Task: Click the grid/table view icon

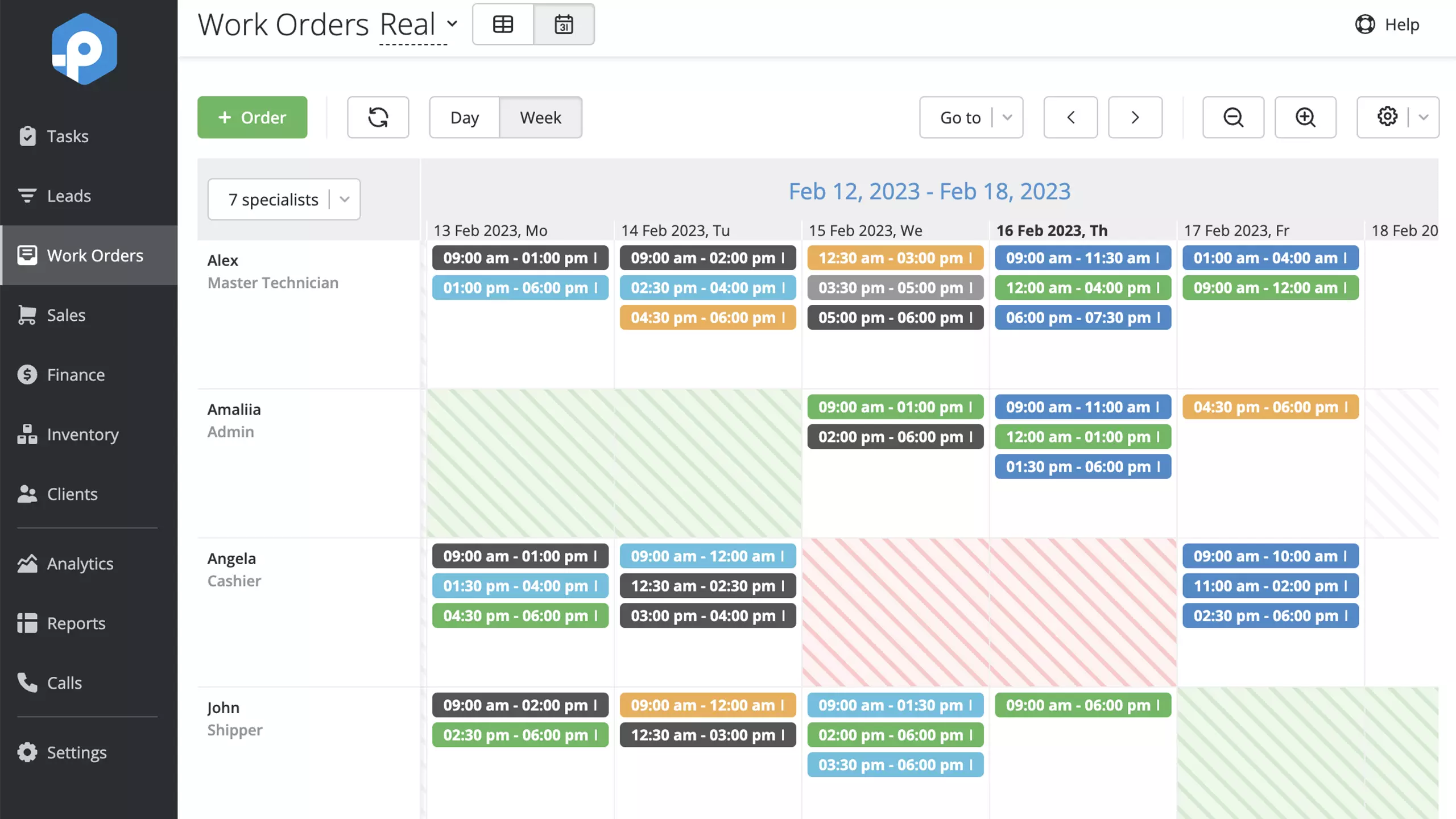Action: tap(502, 23)
